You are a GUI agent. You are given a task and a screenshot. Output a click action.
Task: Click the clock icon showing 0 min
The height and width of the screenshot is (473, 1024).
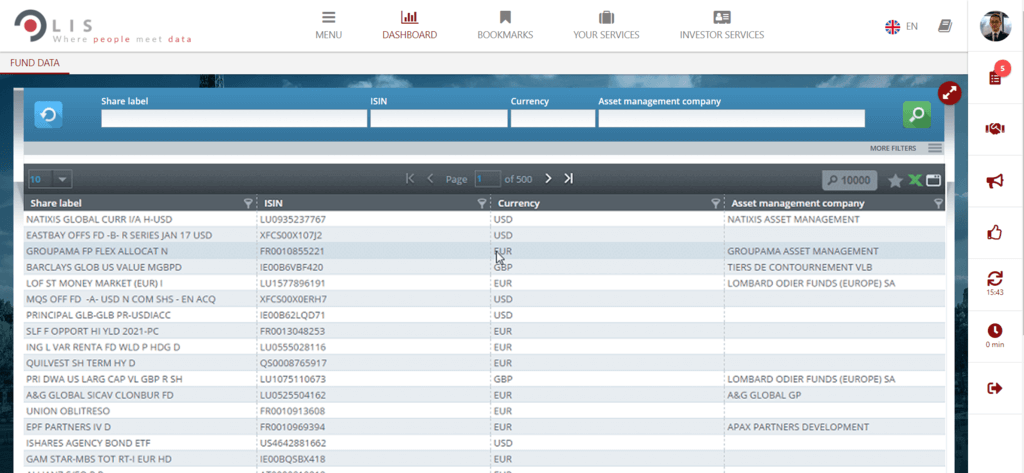(x=995, y=330)
